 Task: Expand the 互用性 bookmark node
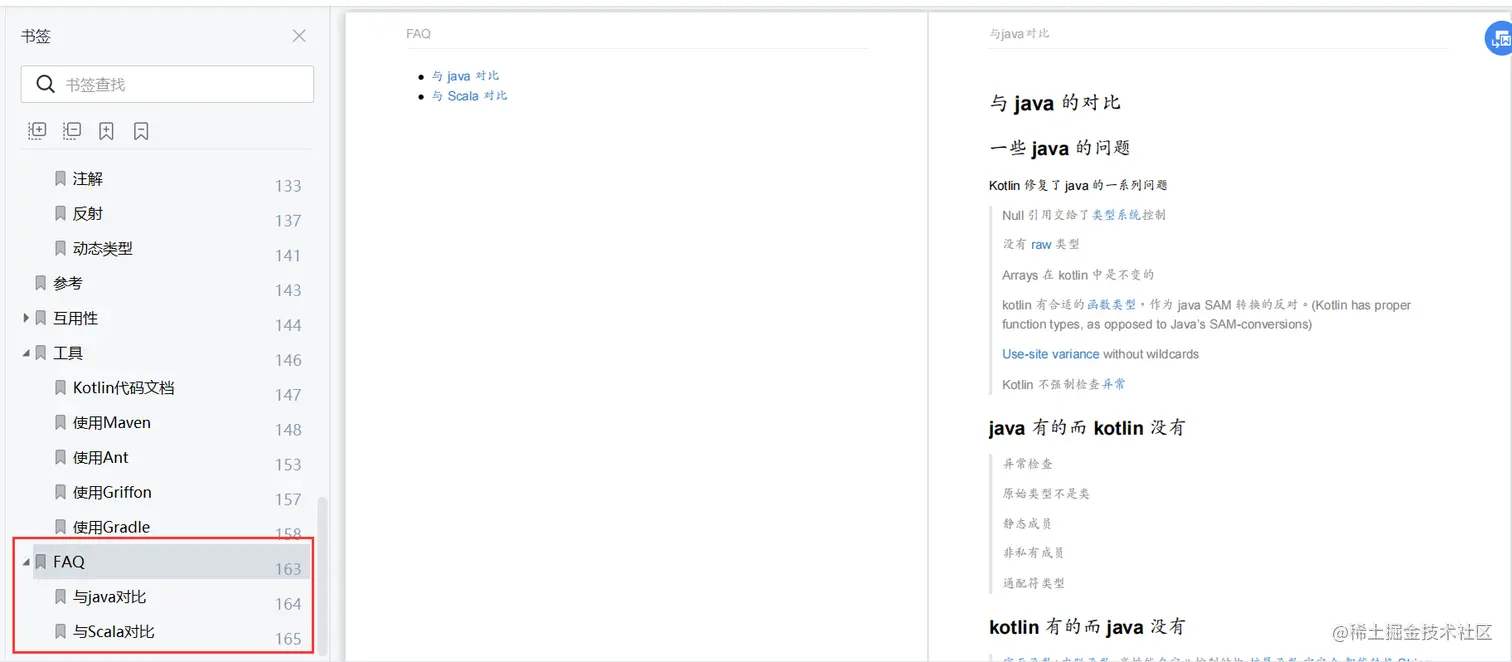(26, 318)
